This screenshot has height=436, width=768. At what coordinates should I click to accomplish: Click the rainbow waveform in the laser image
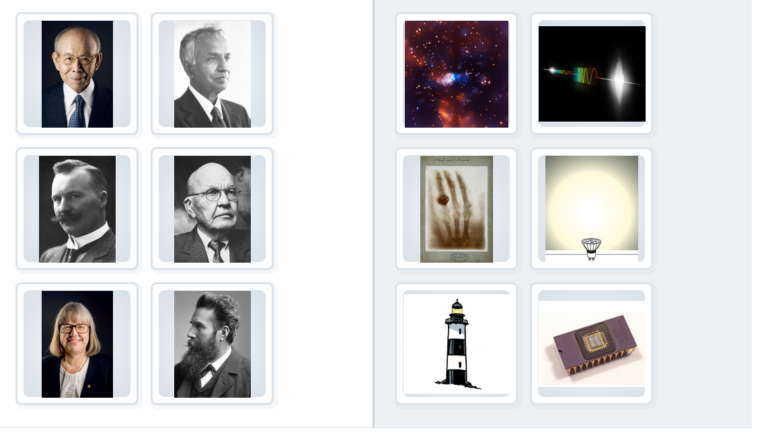pos(586,76)
